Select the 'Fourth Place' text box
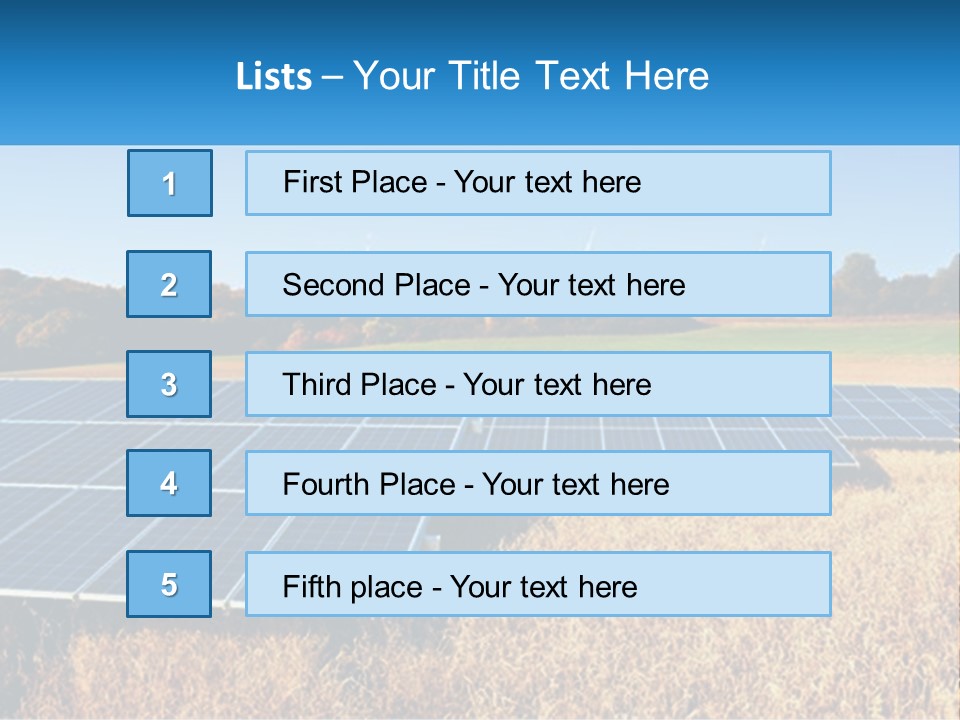 [x=538, y=484]
